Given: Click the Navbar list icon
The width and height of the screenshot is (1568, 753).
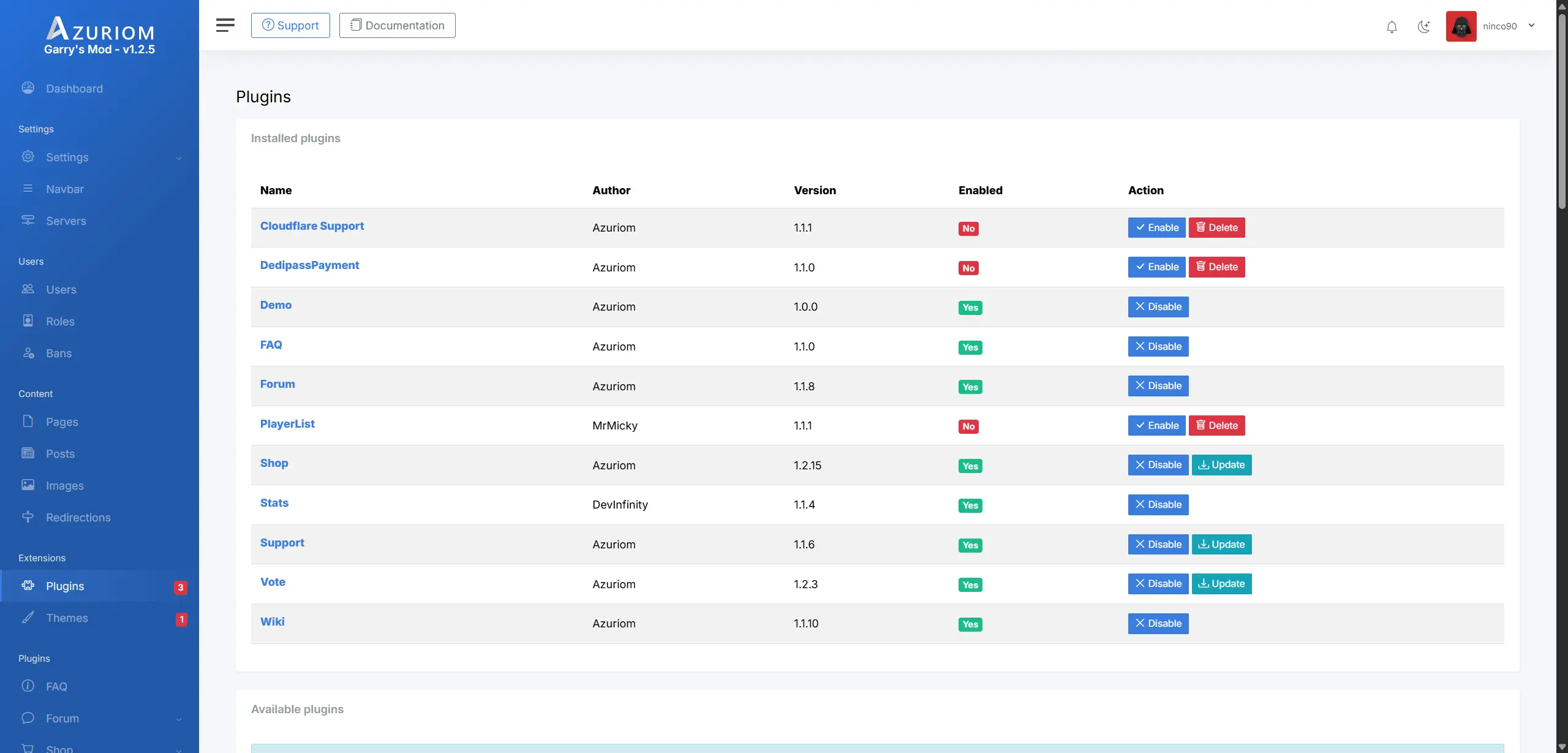Looking at the screenshot, I should click(x=28, y=188).
